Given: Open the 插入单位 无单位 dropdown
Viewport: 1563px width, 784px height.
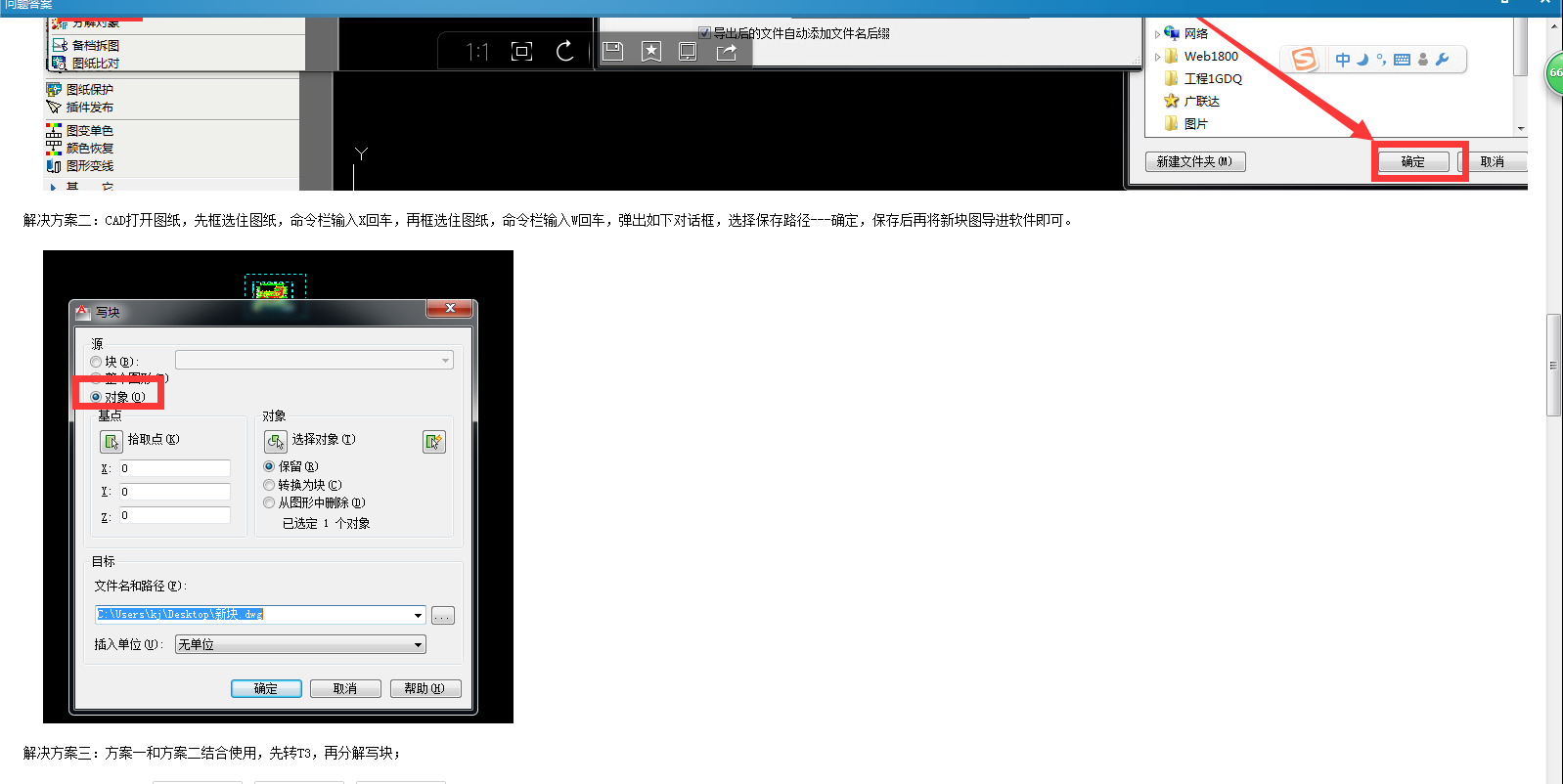Looking at the screenshot, I should point(300,644).
